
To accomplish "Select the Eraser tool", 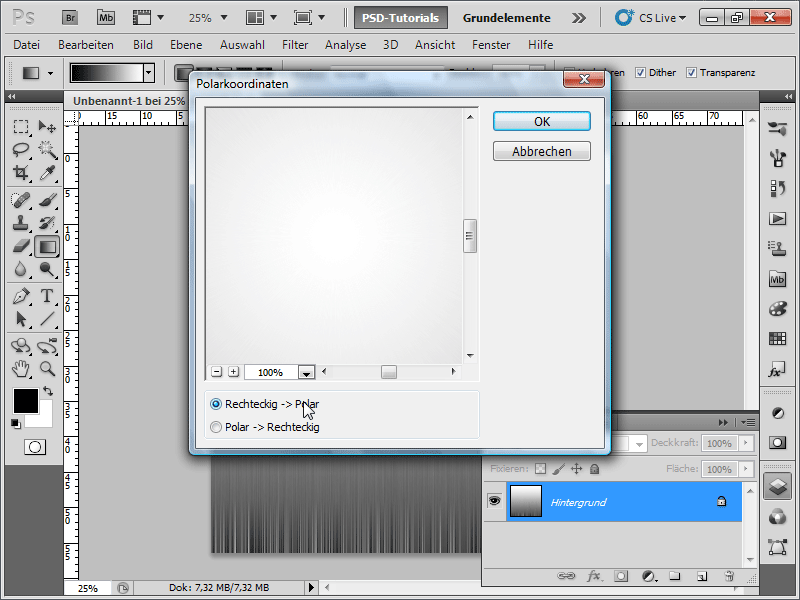I will click(x=21, y=246).
